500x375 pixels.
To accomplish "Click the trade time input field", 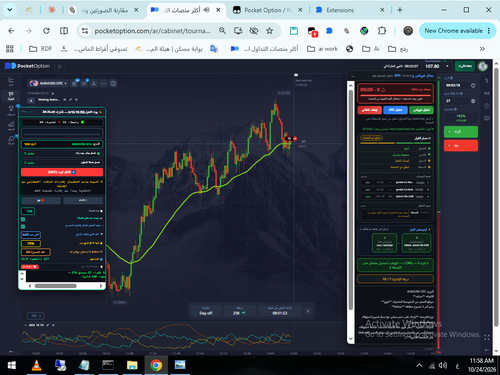I will [x=456, y=86].
